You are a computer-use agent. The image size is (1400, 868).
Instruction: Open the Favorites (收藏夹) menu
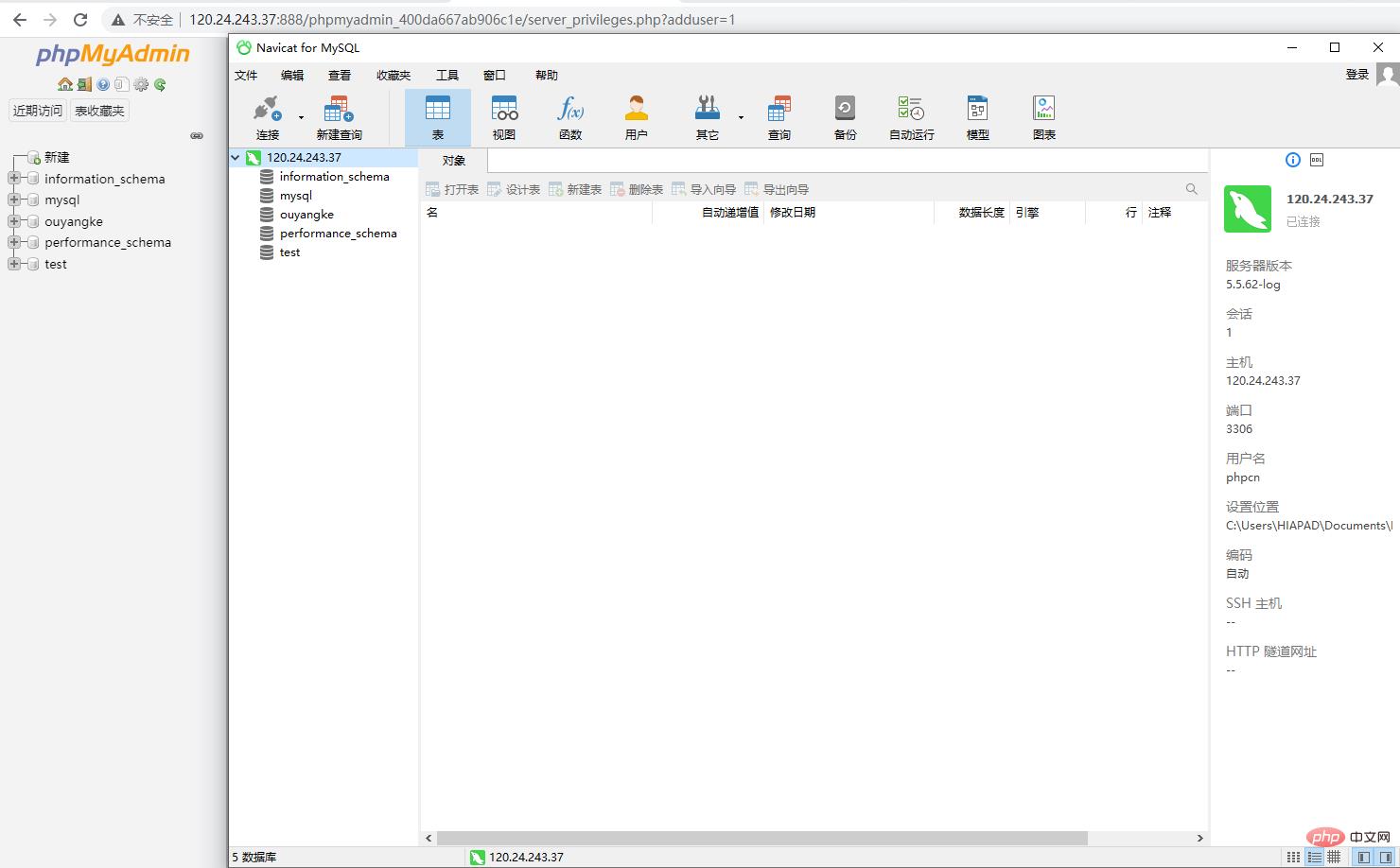pyautogui.click(x=394, y=76)
